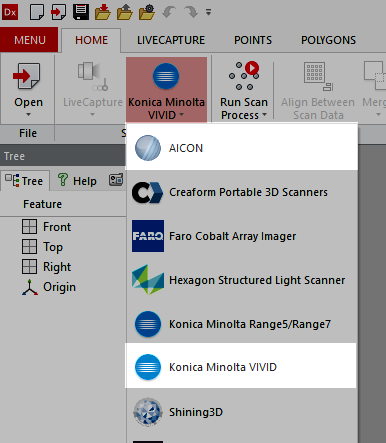Open the folder with gear settings icon
Viewport: 386px width, 443px height.
147,12
